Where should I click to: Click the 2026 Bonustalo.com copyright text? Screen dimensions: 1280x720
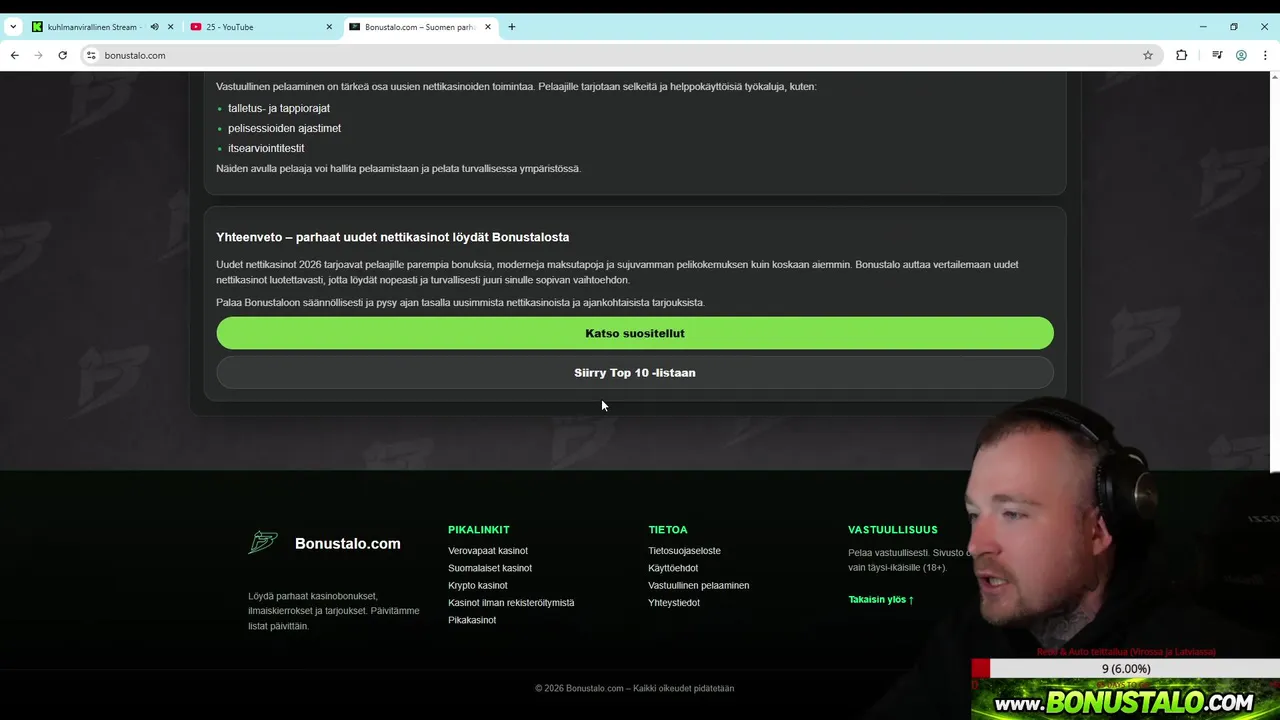[635, 688]
